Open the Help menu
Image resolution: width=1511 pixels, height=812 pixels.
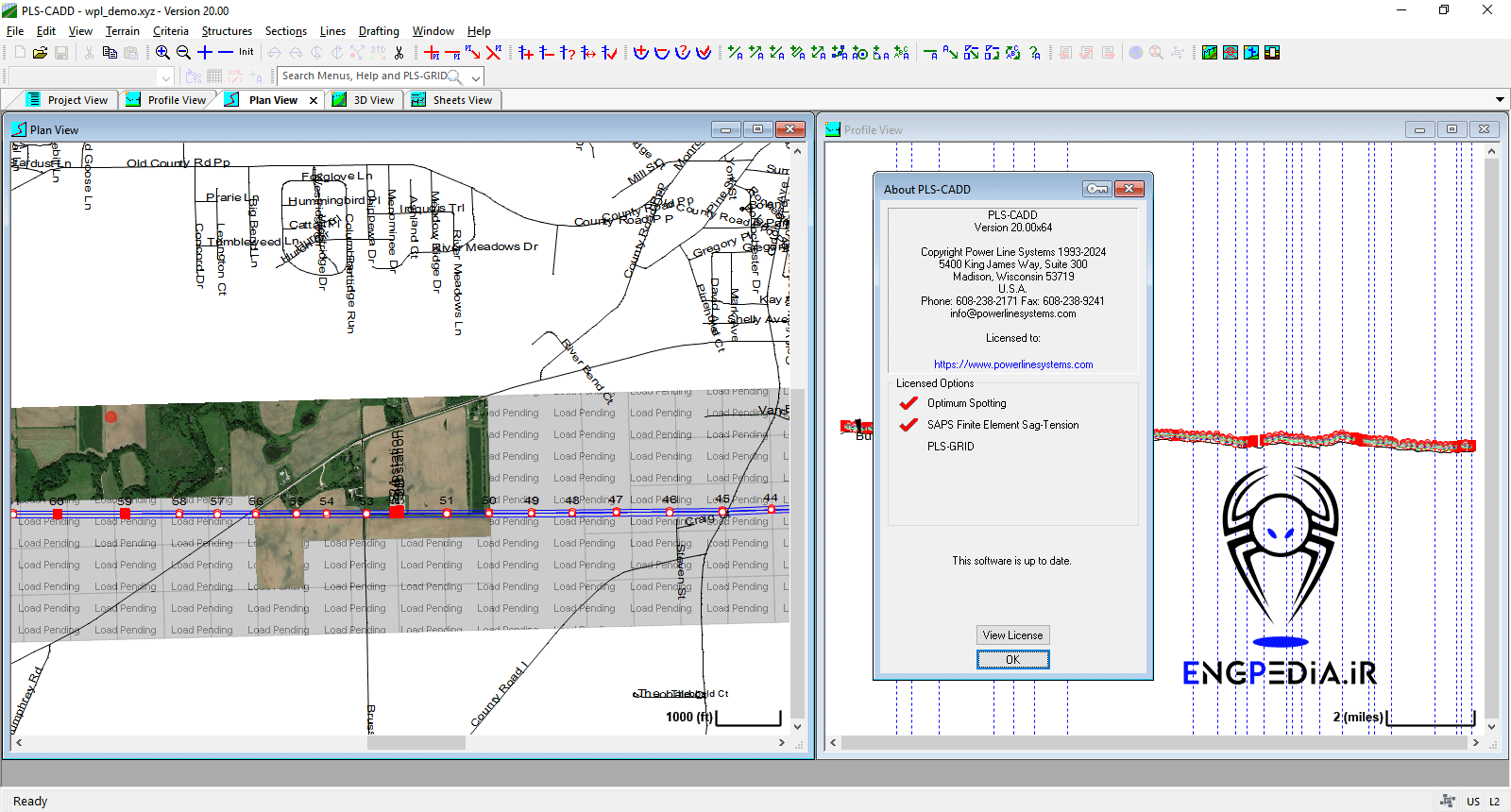click(479, 31)
